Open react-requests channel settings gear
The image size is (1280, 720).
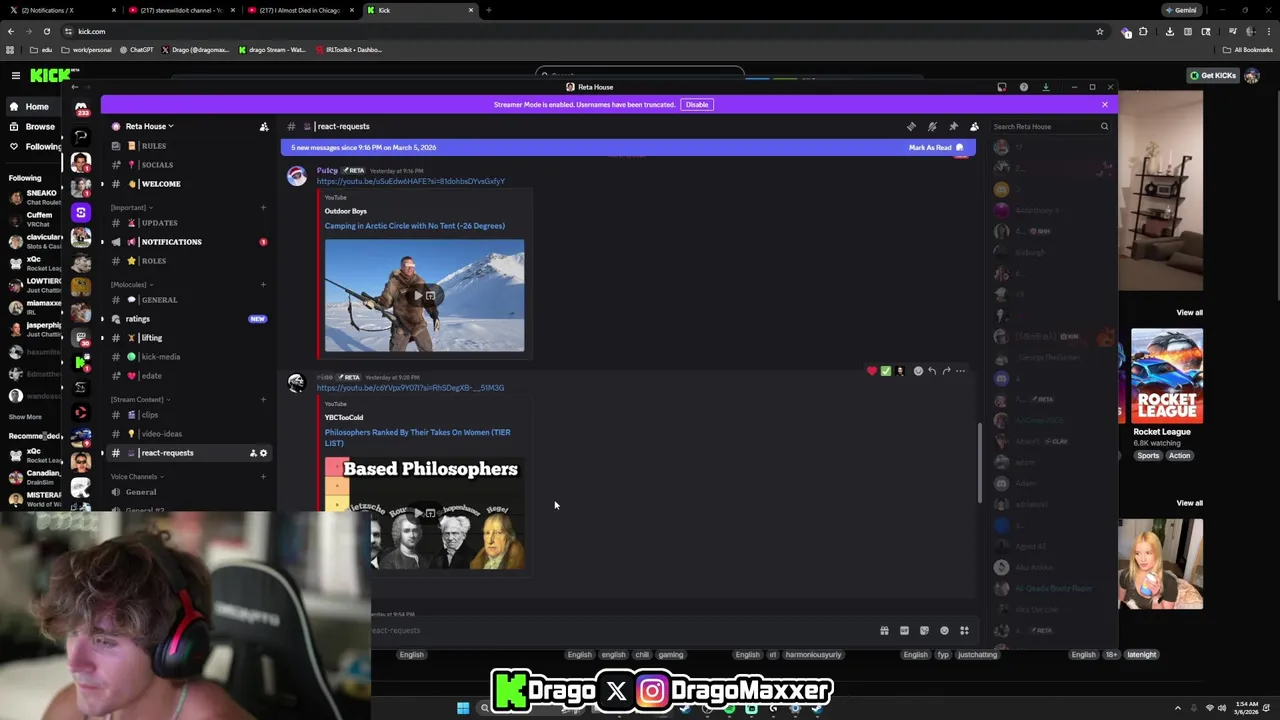pos(264,453)
